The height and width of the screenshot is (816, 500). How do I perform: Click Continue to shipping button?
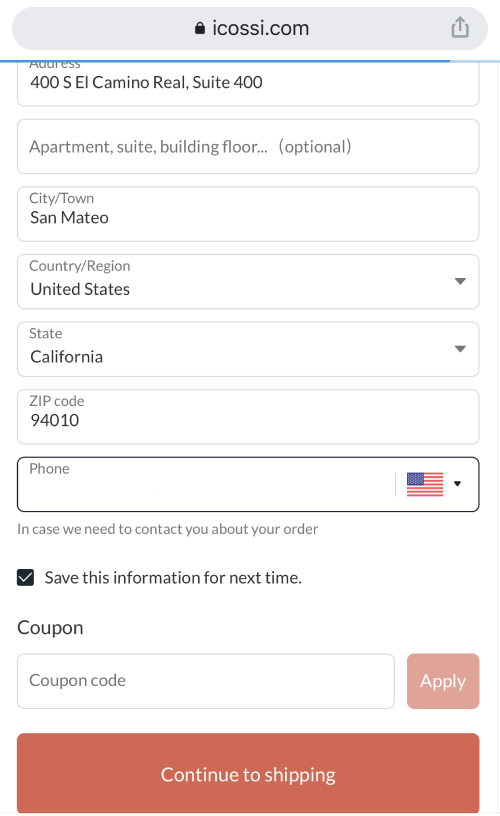[248, 773]
